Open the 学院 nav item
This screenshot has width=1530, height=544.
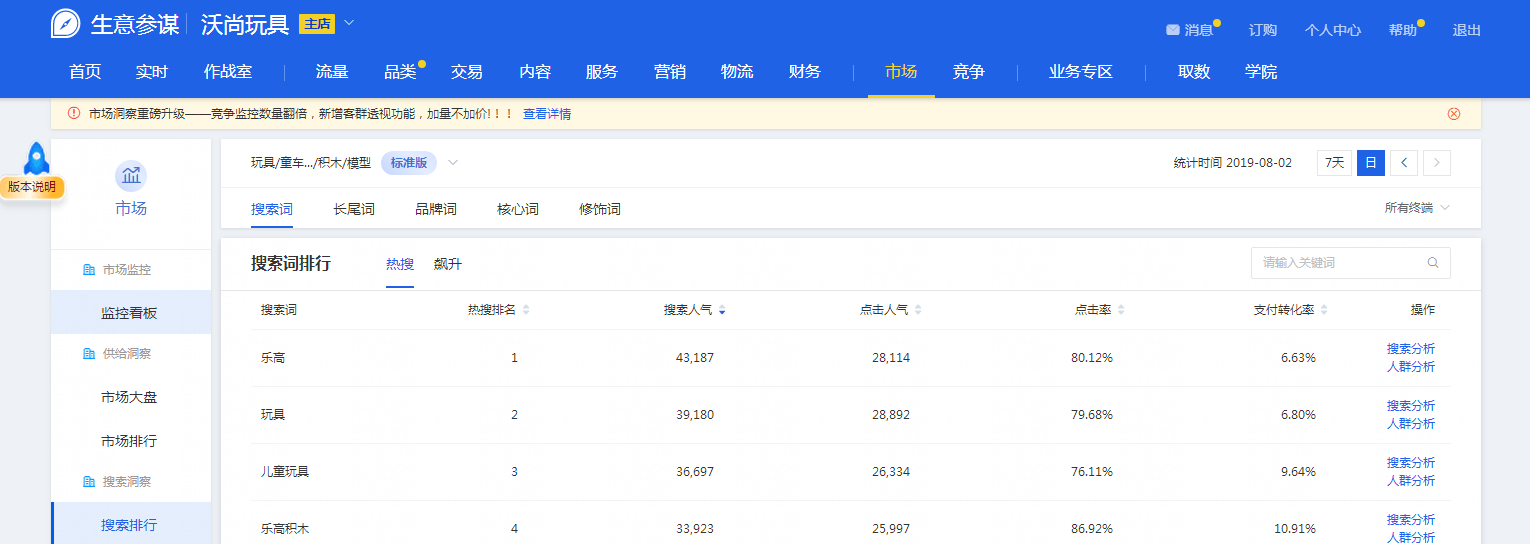click(1261, 72)
